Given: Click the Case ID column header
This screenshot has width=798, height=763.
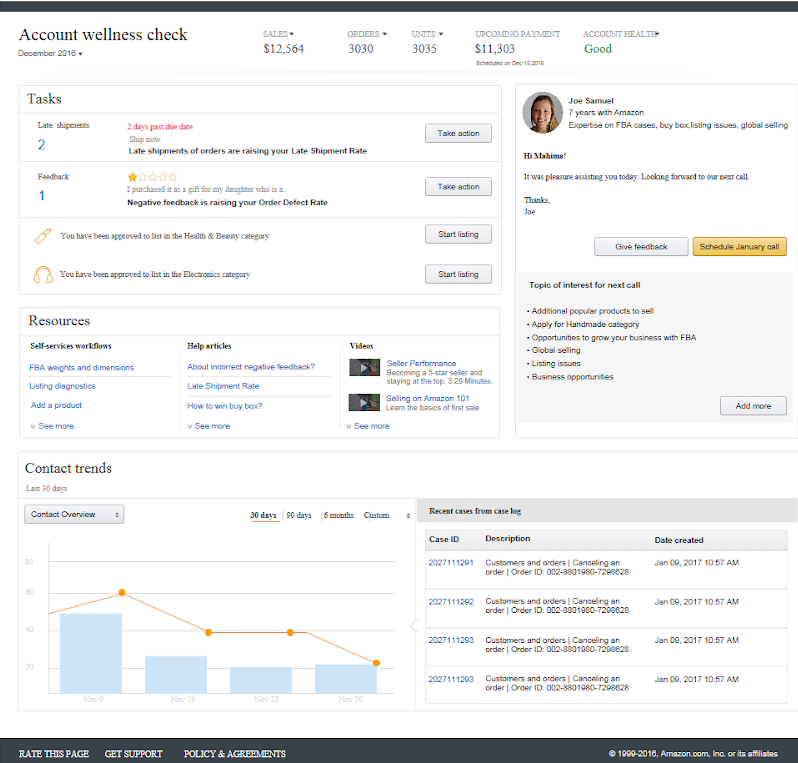Looking at the screenshot, I should pos(444,540).
